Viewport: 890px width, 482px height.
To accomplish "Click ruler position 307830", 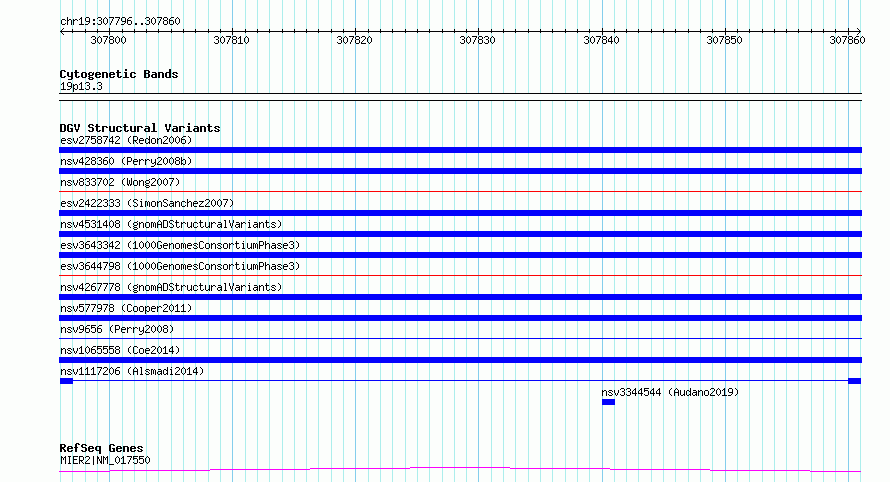I will 477,40.
